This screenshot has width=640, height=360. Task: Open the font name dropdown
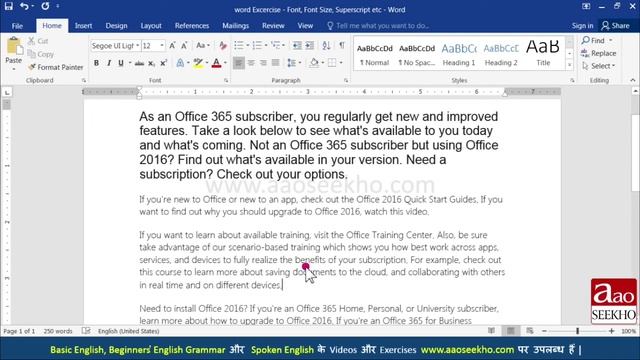tap(138, 46)
